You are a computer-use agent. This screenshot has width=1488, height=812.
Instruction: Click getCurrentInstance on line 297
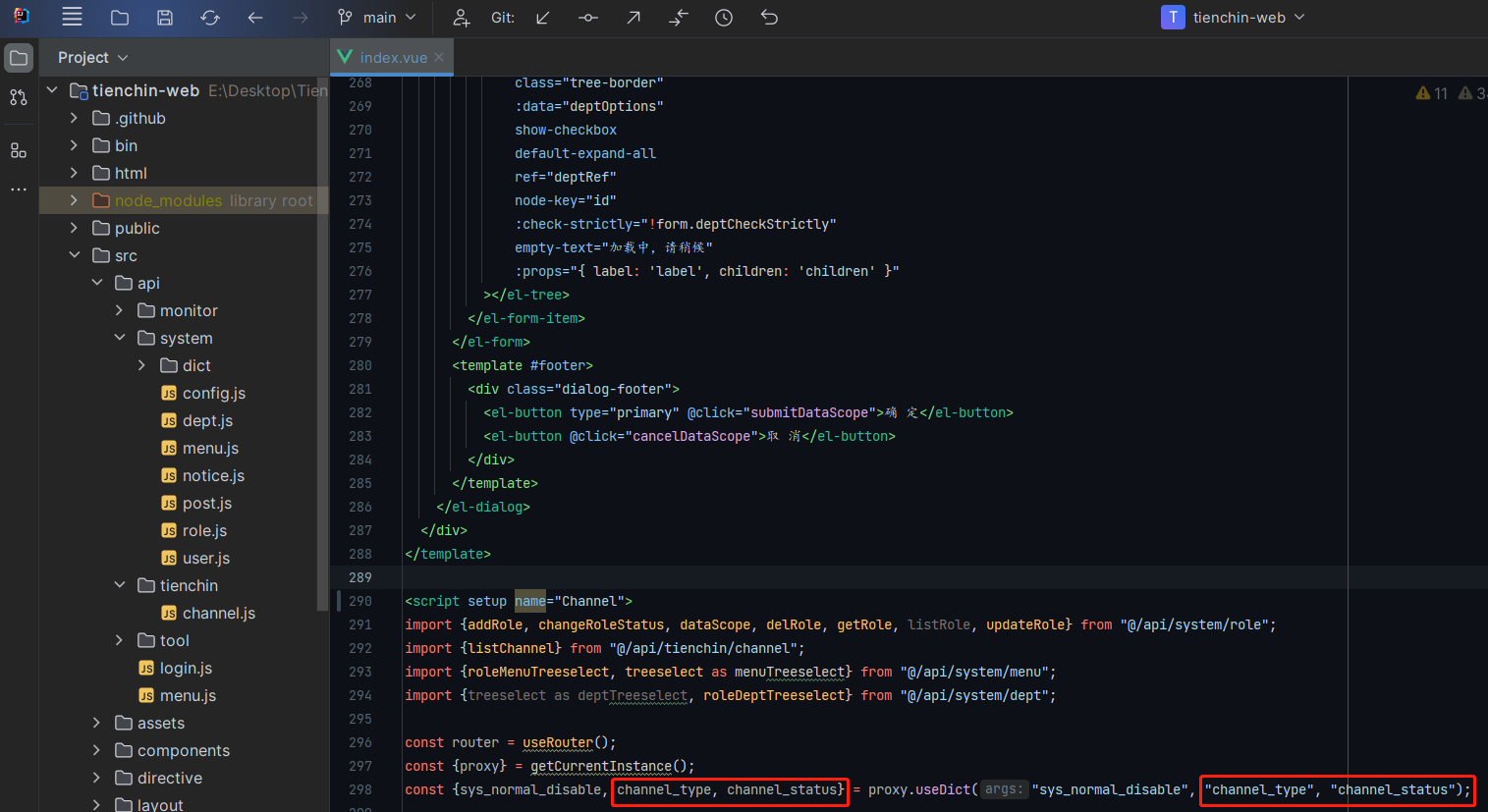601,766
